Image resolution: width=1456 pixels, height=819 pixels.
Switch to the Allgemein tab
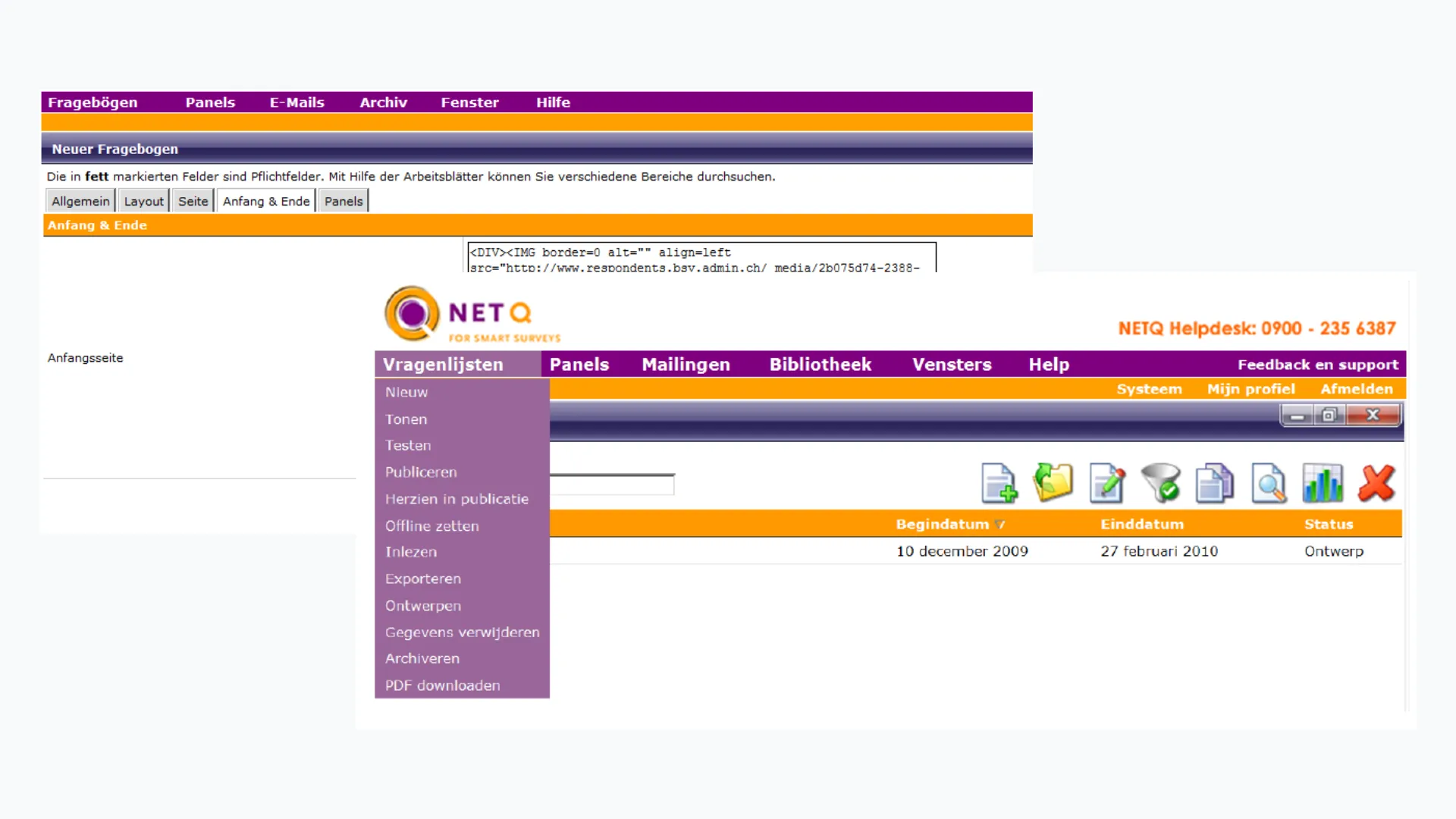tap(80, 201)
